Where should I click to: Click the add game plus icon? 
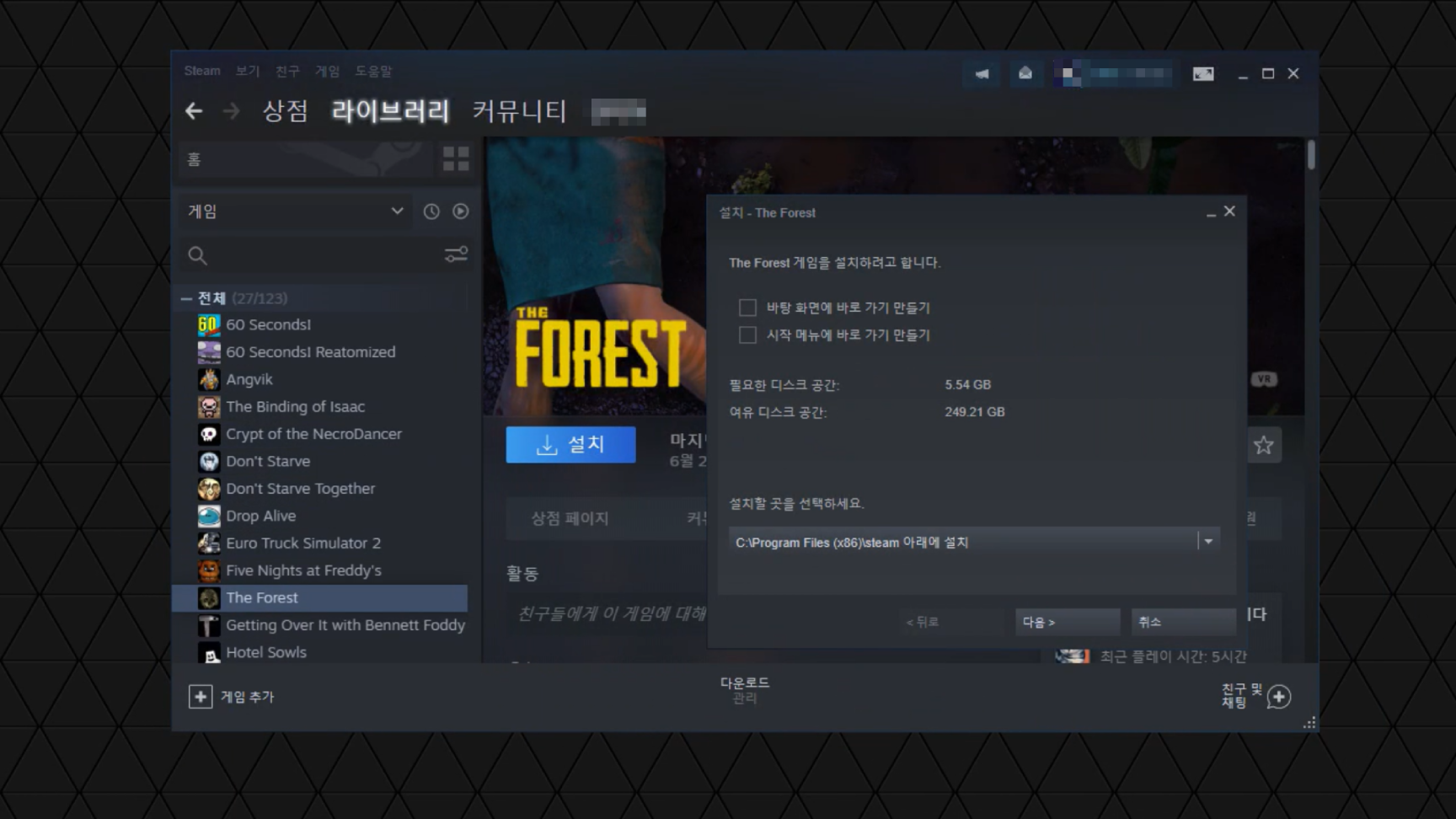[201, 697]
